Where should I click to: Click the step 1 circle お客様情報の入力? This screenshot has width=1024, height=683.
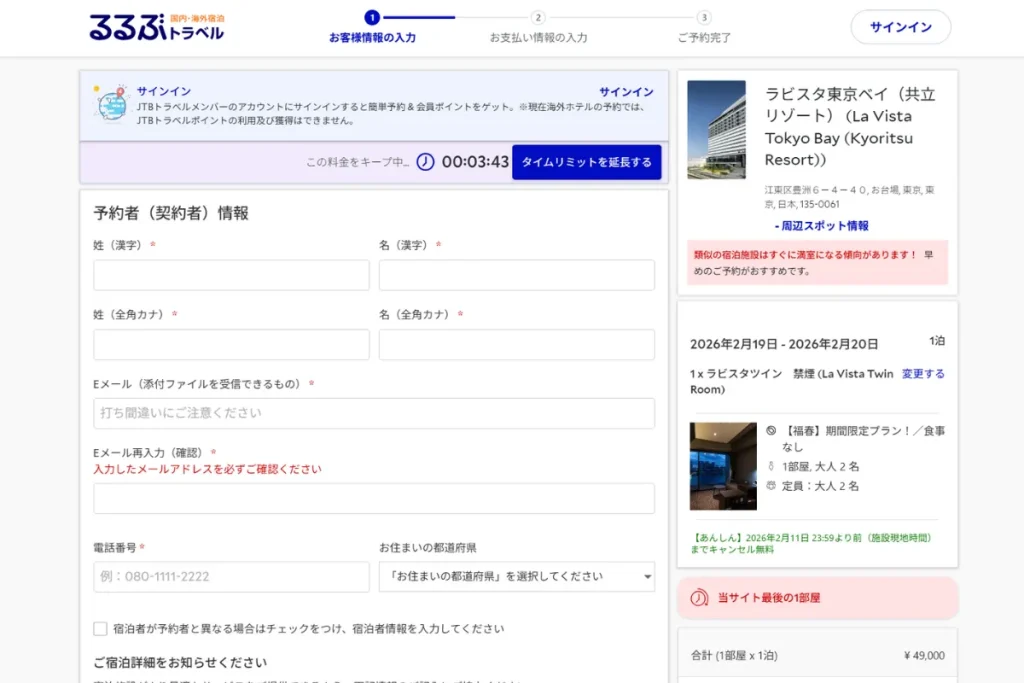pos(374,16)
